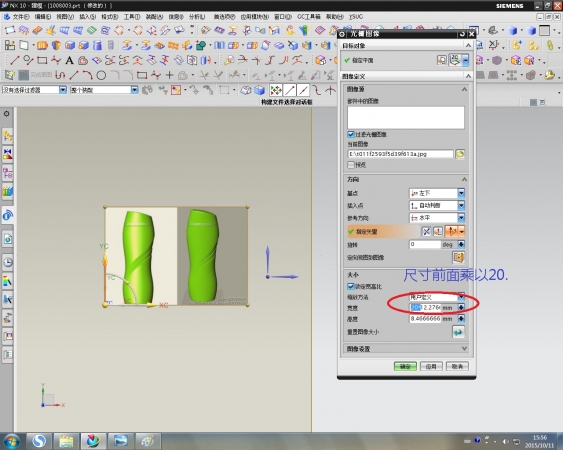Click the browse folder icon beside image path
Screen dimensions: 563x450
pyautogui.click(x=460, y=154)
